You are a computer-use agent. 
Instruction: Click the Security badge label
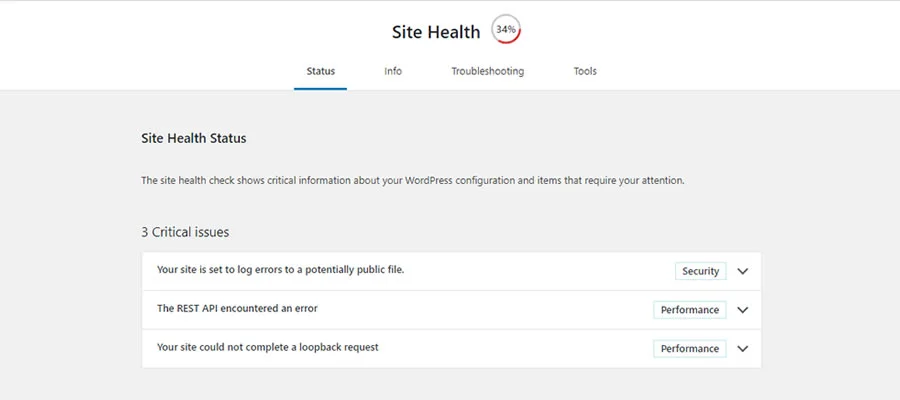click(700, 271)
